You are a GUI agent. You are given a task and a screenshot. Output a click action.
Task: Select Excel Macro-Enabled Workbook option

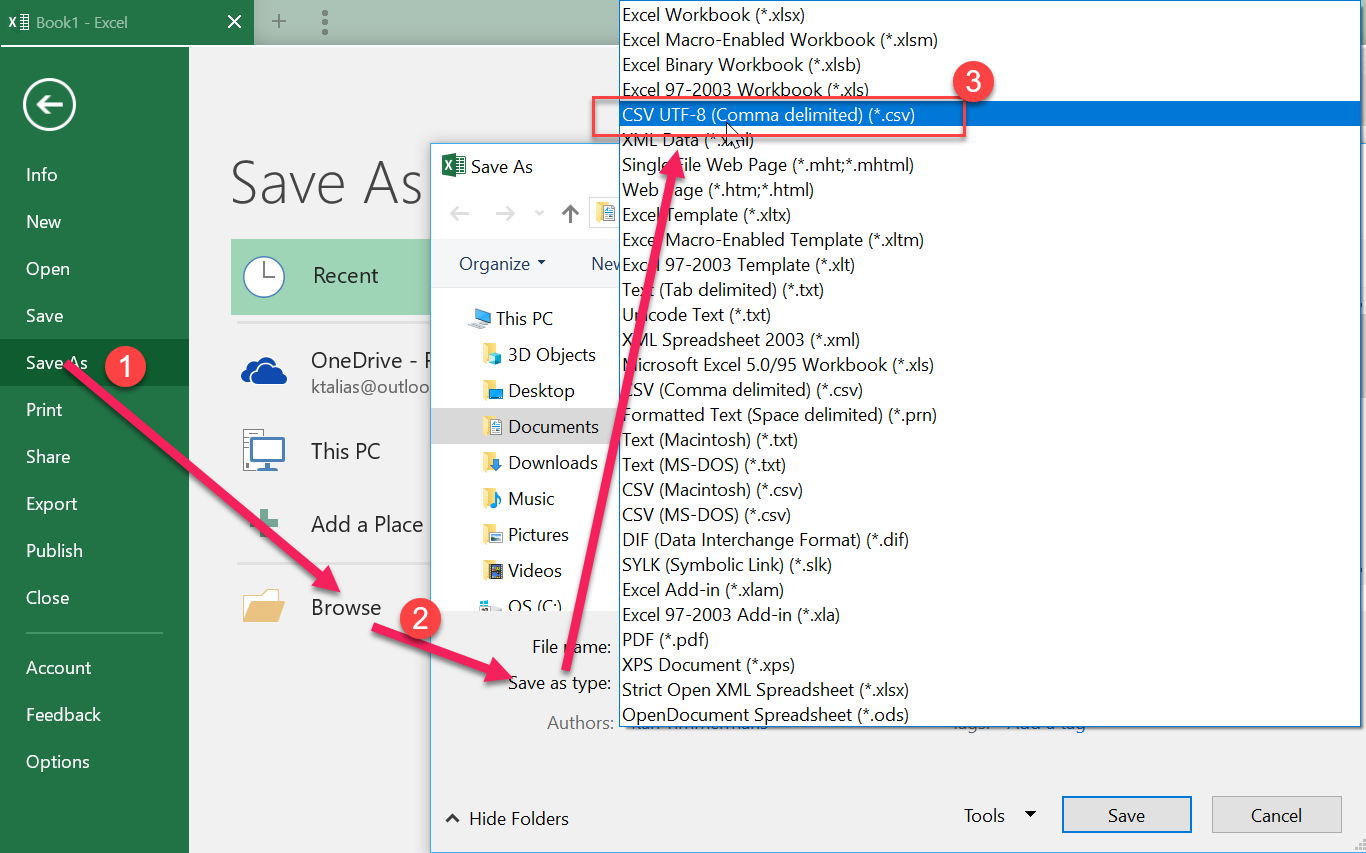779,40
